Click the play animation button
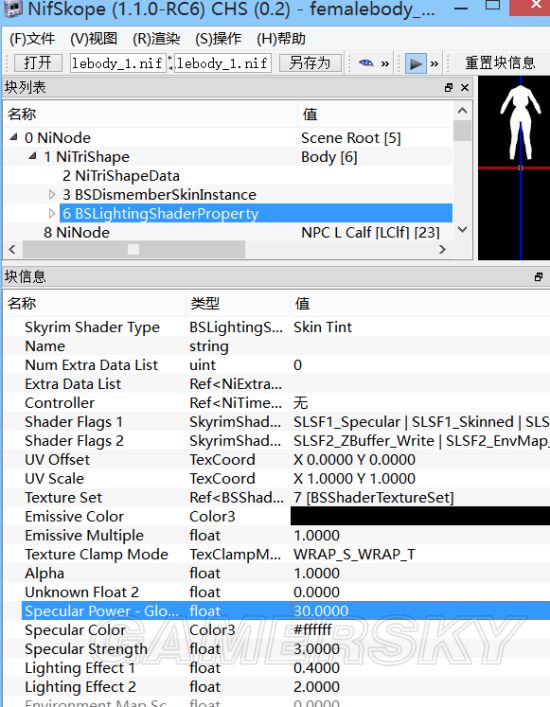Screen dimensions: 550x707 415,64
